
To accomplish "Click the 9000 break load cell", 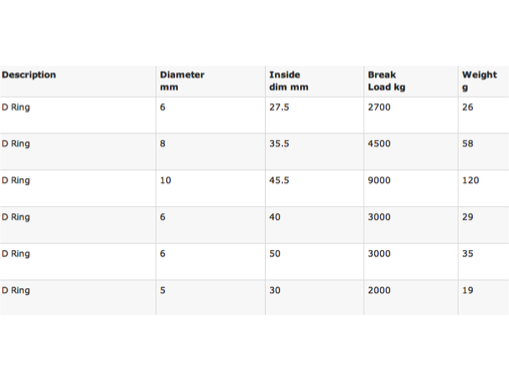I will (x=379, y=180).
